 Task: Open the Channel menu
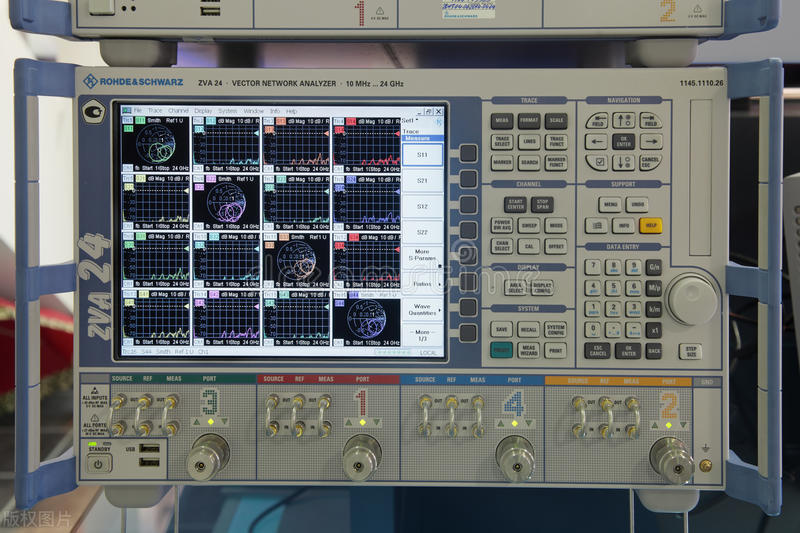(178, 111)
